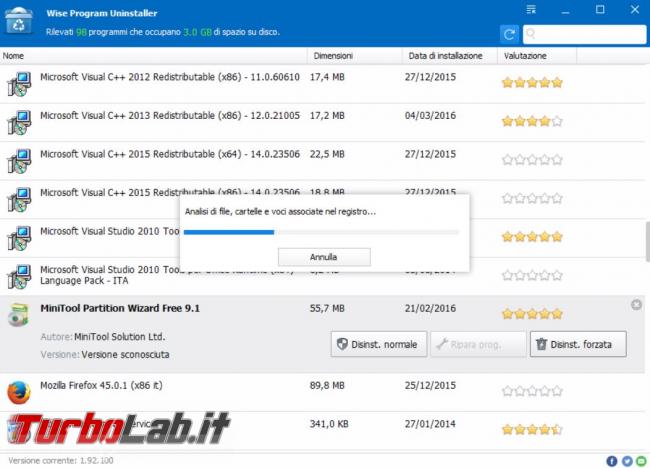
Task: Click the Language Pack - ITA installer icon
Action: [19, 277]
